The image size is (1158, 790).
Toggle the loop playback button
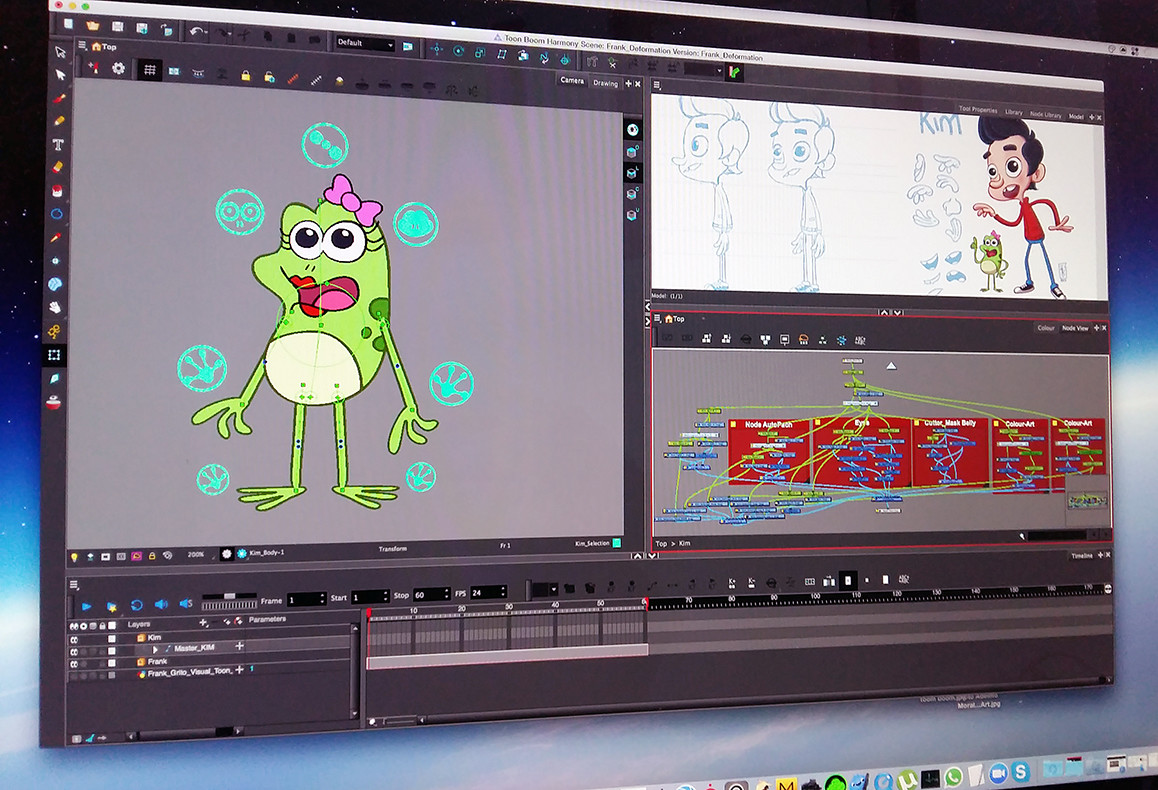coord(137,605)
